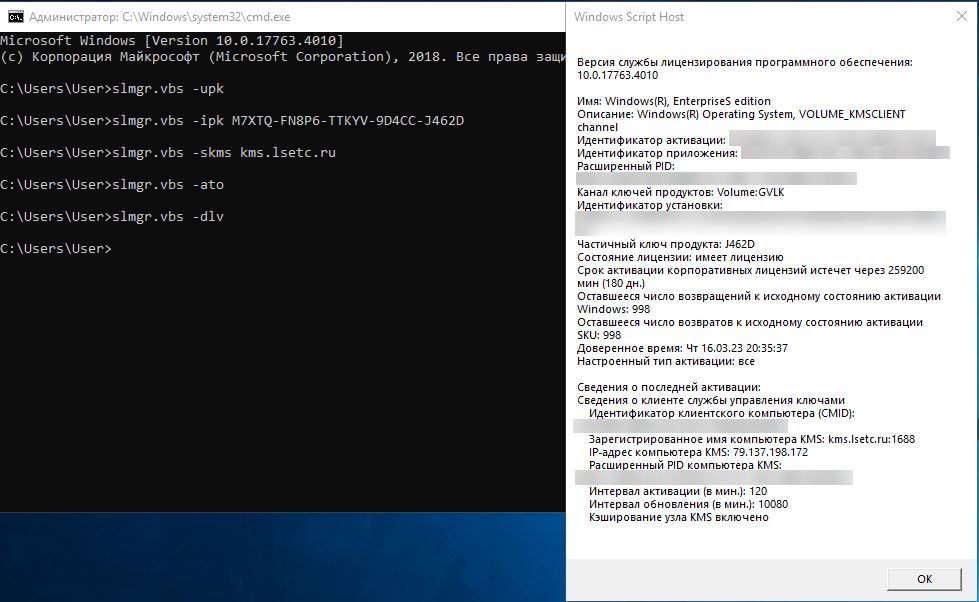Viewport: 979px width, 602px height.
Task: Click 'Кэширование узла KMS включено' line
Action: tap(678, 518)
